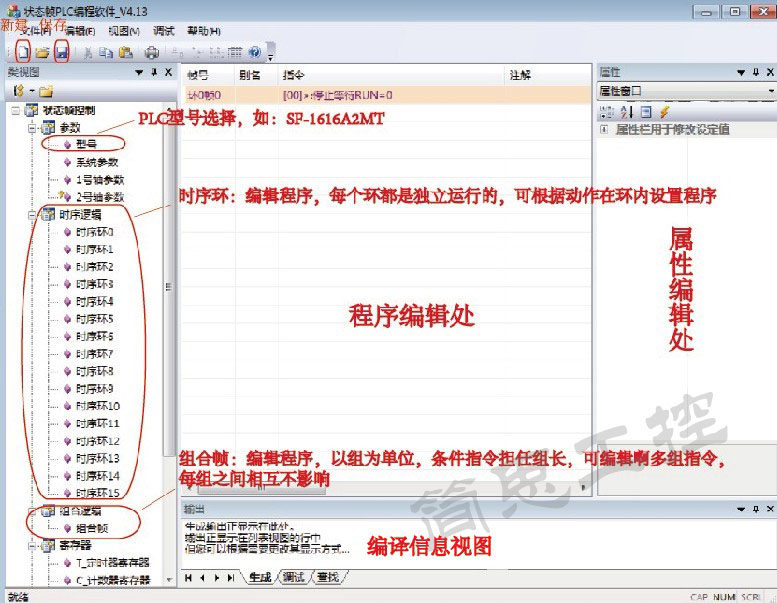
Task: Open the 编辑(E) menu
Action: point(80,31)
